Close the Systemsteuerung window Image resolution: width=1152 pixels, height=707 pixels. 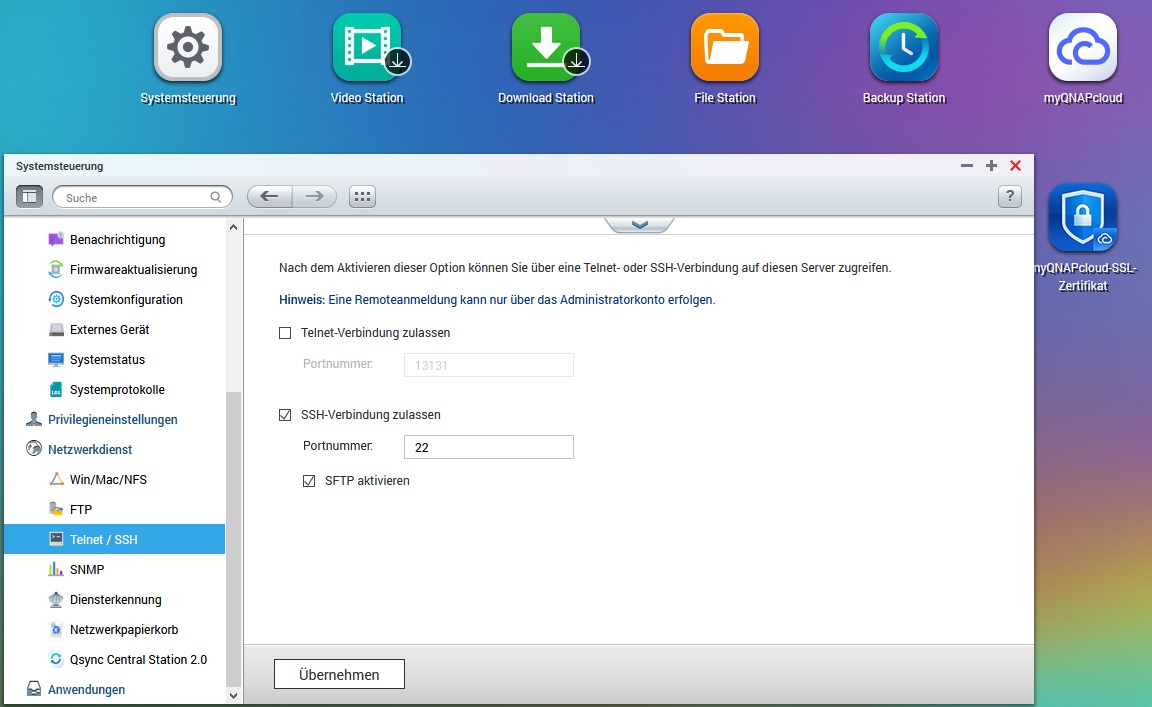[x=1015, y=165]
